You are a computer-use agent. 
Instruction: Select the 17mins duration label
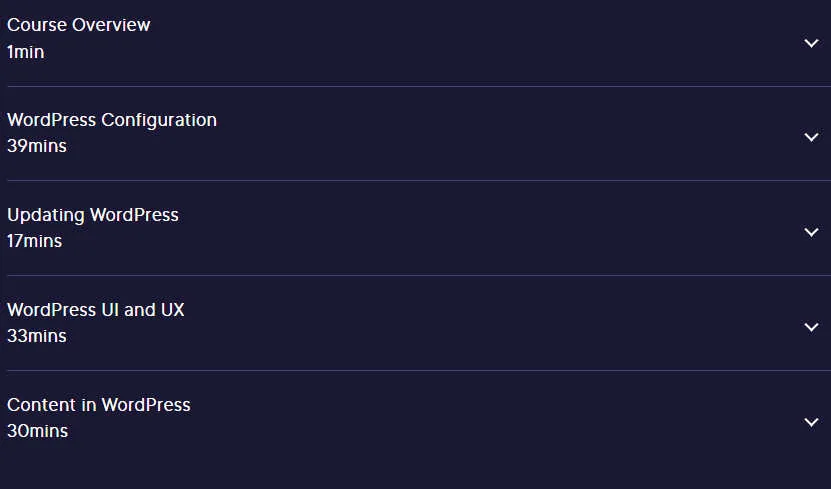(x=34, y=241)
